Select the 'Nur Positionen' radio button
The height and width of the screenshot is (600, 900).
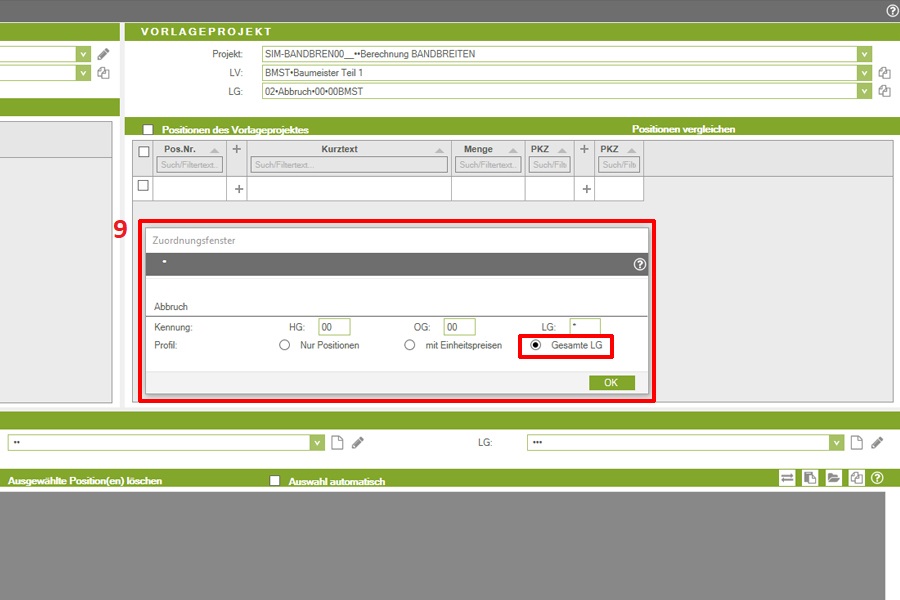285,345
